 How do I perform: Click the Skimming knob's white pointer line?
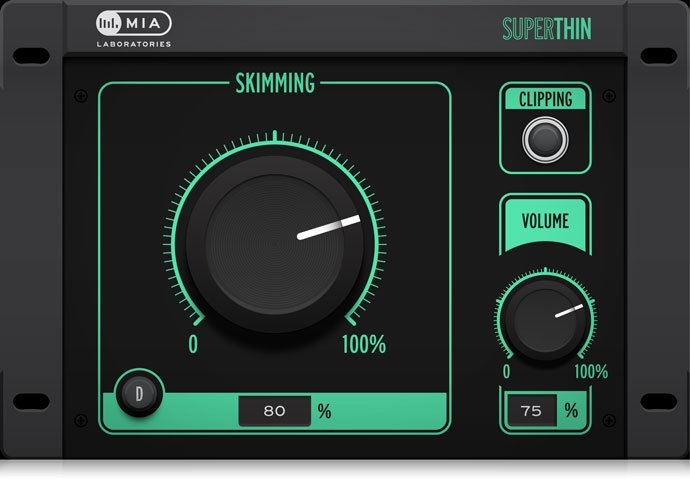click(x=330, y=228)
